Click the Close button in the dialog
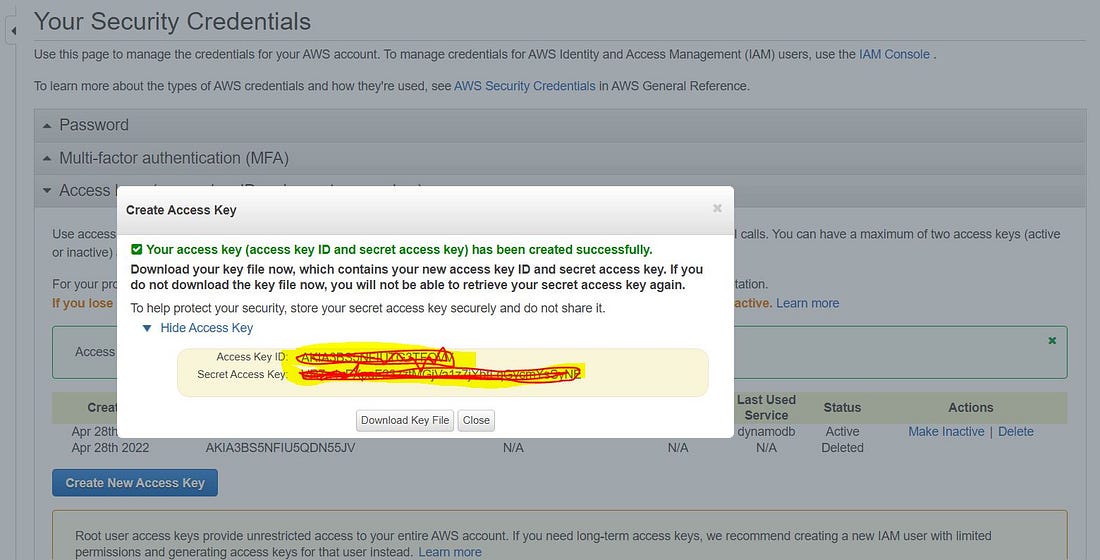1100x560 pixels. tap(476, 420)
